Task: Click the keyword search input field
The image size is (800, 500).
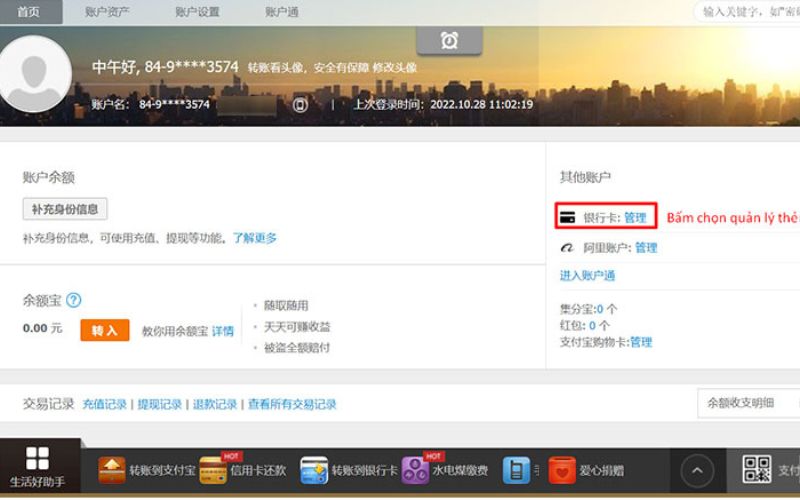Action: (747, 11)
